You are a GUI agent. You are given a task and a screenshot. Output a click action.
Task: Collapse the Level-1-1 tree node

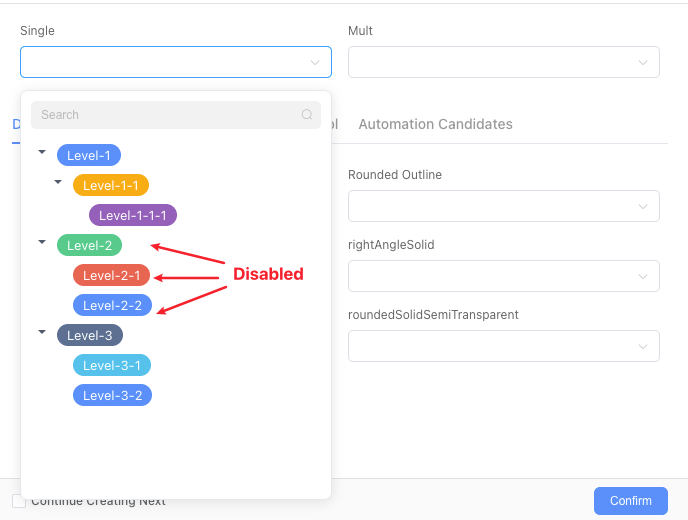tap(58, 182)
